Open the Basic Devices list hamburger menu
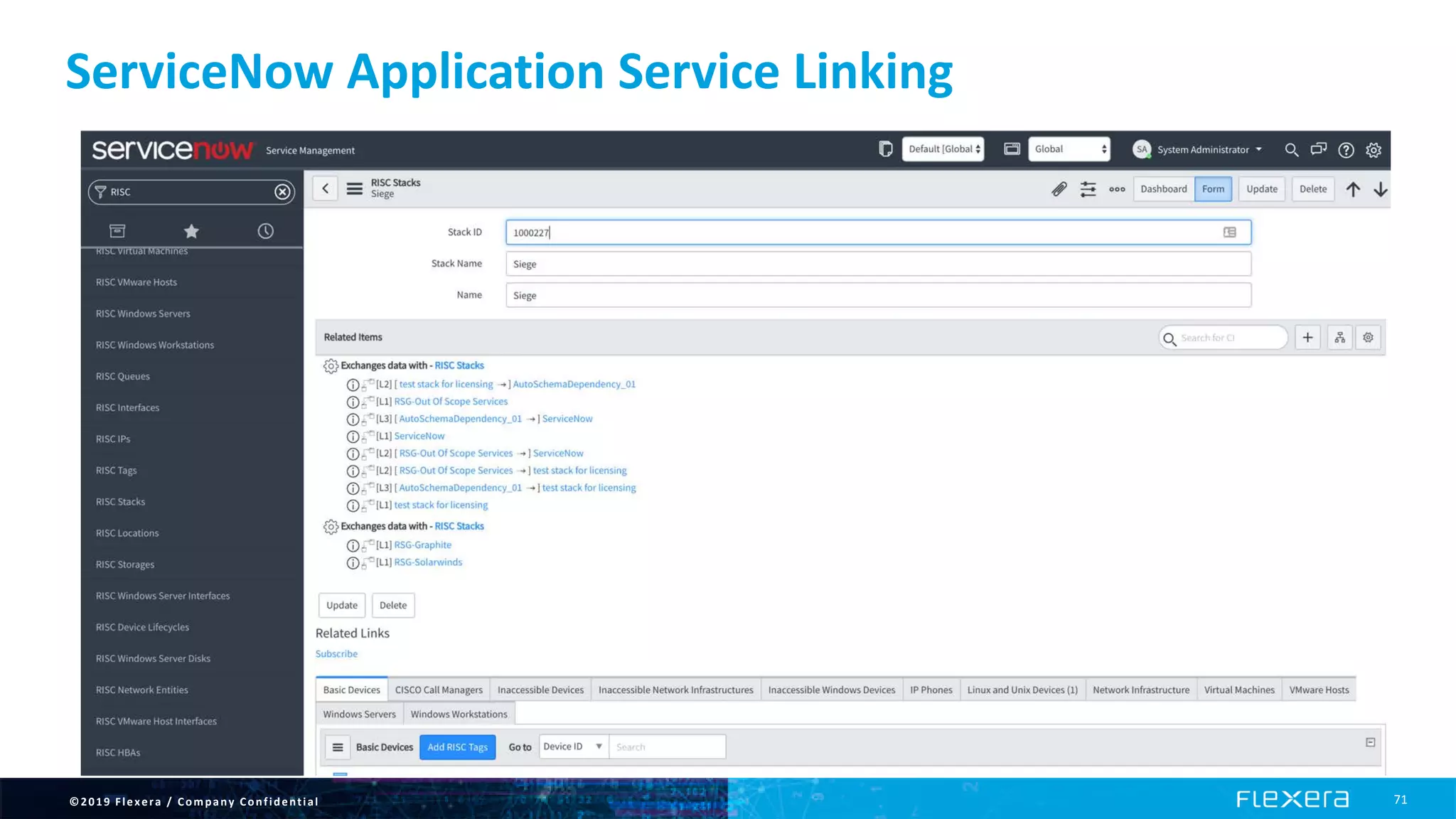Viewport: 1456px width, 819px height. point(338,747)
